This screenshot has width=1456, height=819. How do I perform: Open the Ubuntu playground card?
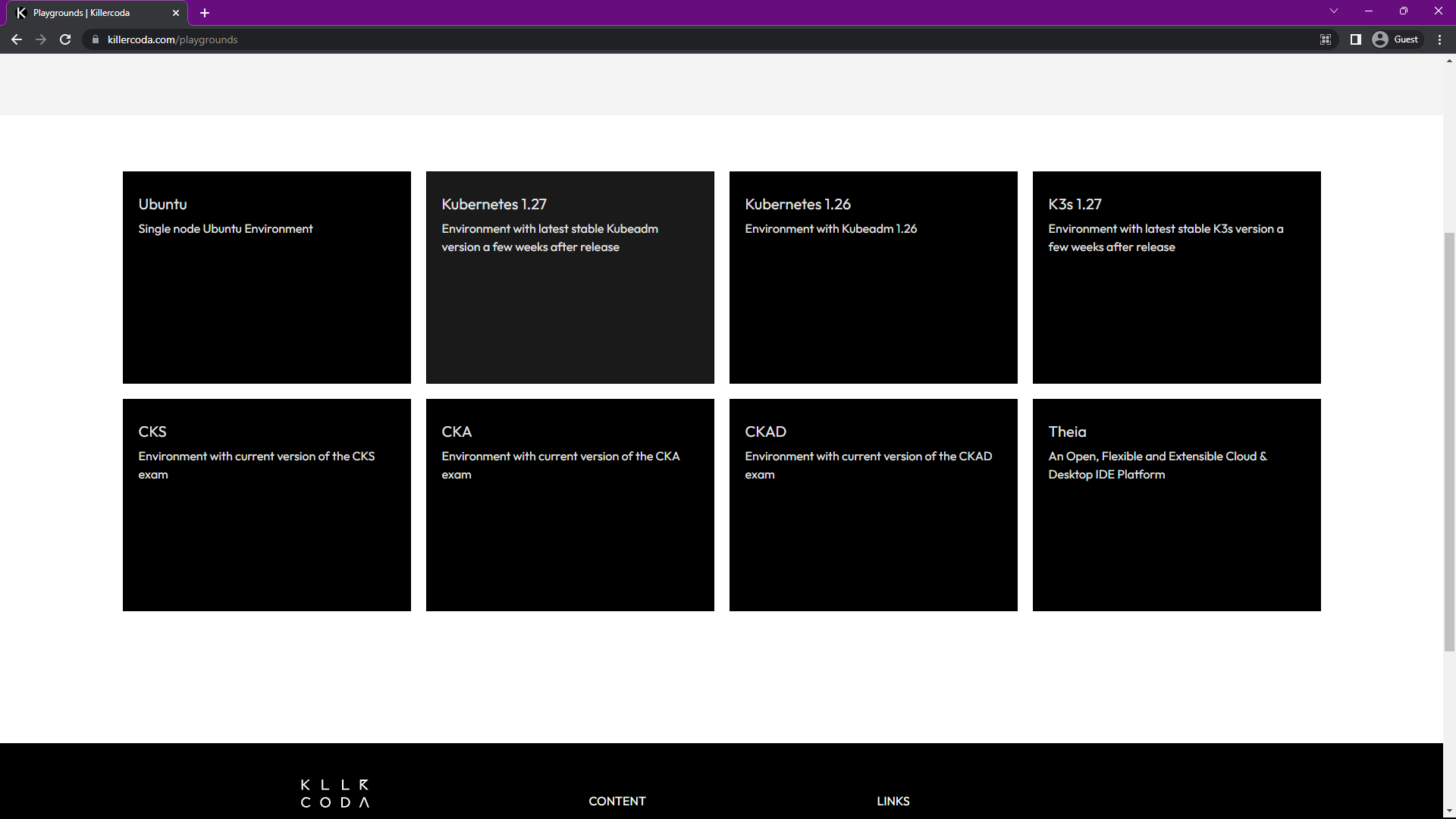tap(267, 278)
